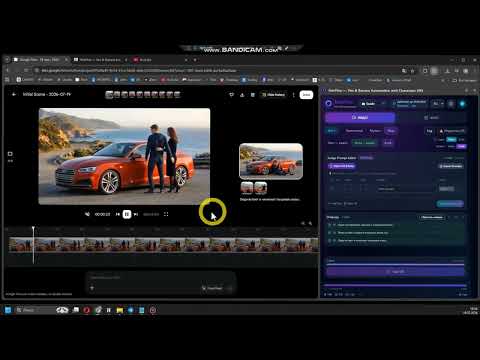Screen dimensions: 480x360
Task: Select the second small variant thumbnail
Action: (x=261, y=188)
